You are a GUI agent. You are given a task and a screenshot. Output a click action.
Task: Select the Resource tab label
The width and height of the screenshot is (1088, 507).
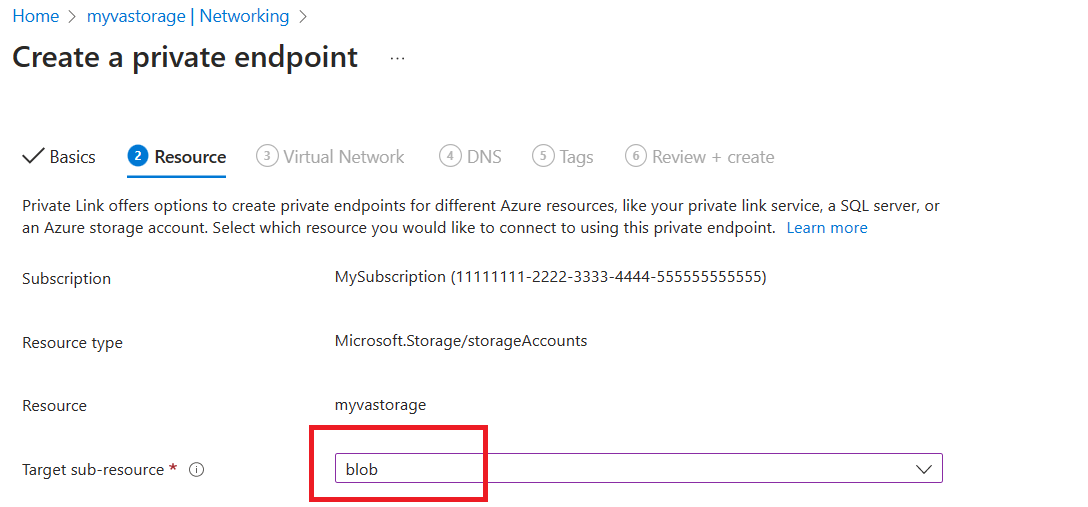(190, 157)
